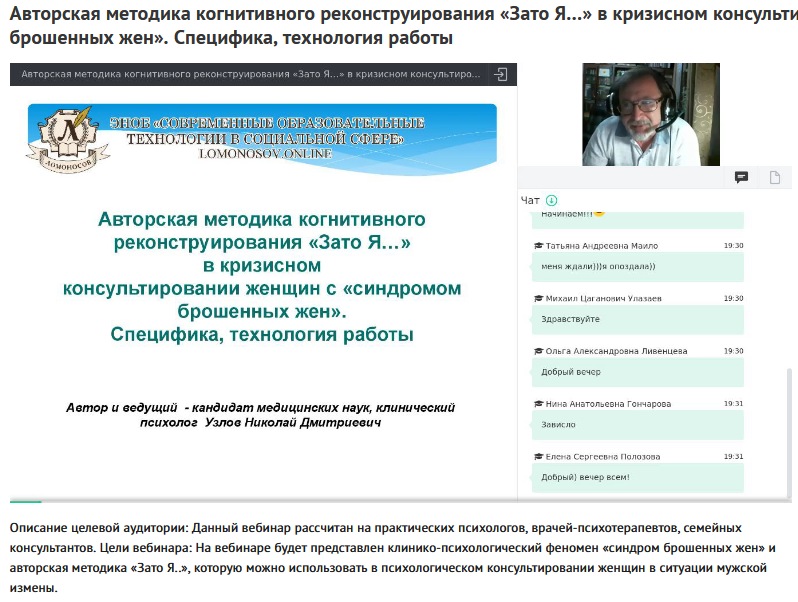Viewport: 798px width, 602px height.
Task: Click graduation cap icon beside Татьяна Андреевна Маило
Action: click(x=538, y=246)
